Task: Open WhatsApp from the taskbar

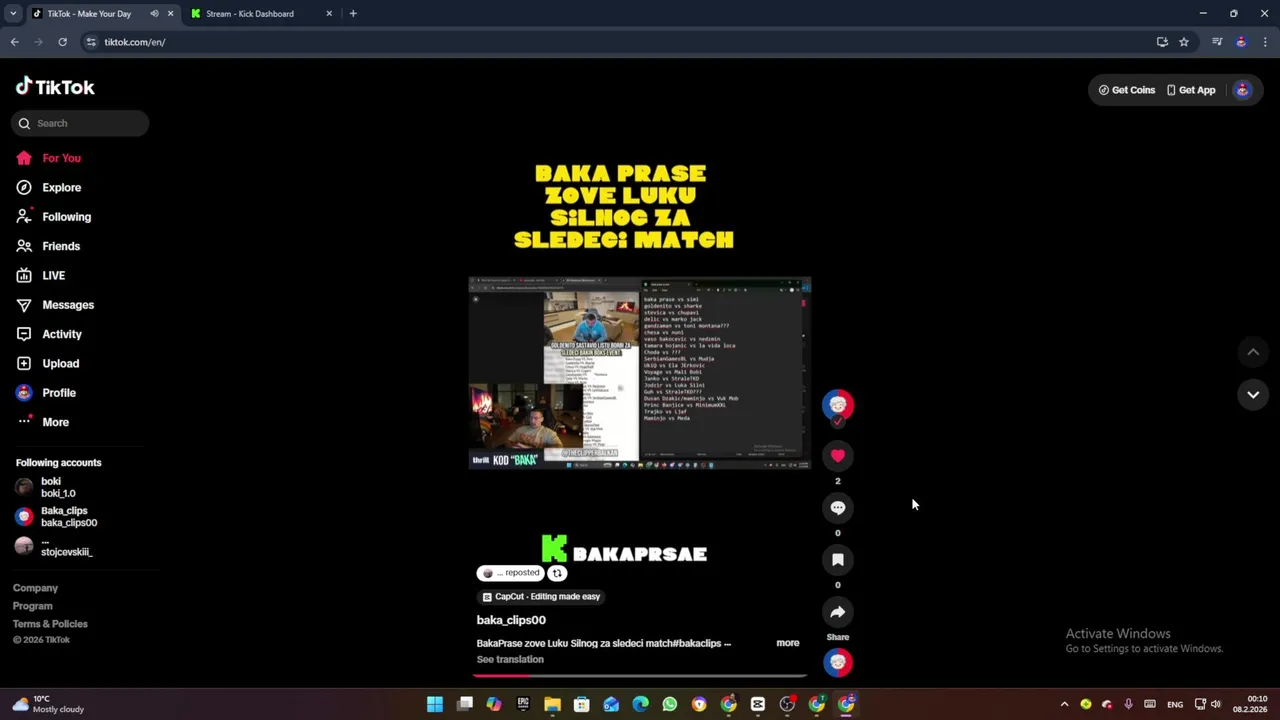Action: coord(670,704)
